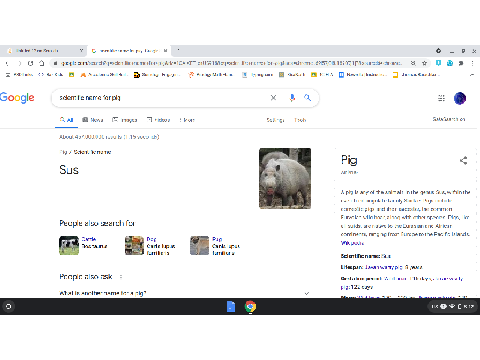Click into the Google search field

pos(163,98)
